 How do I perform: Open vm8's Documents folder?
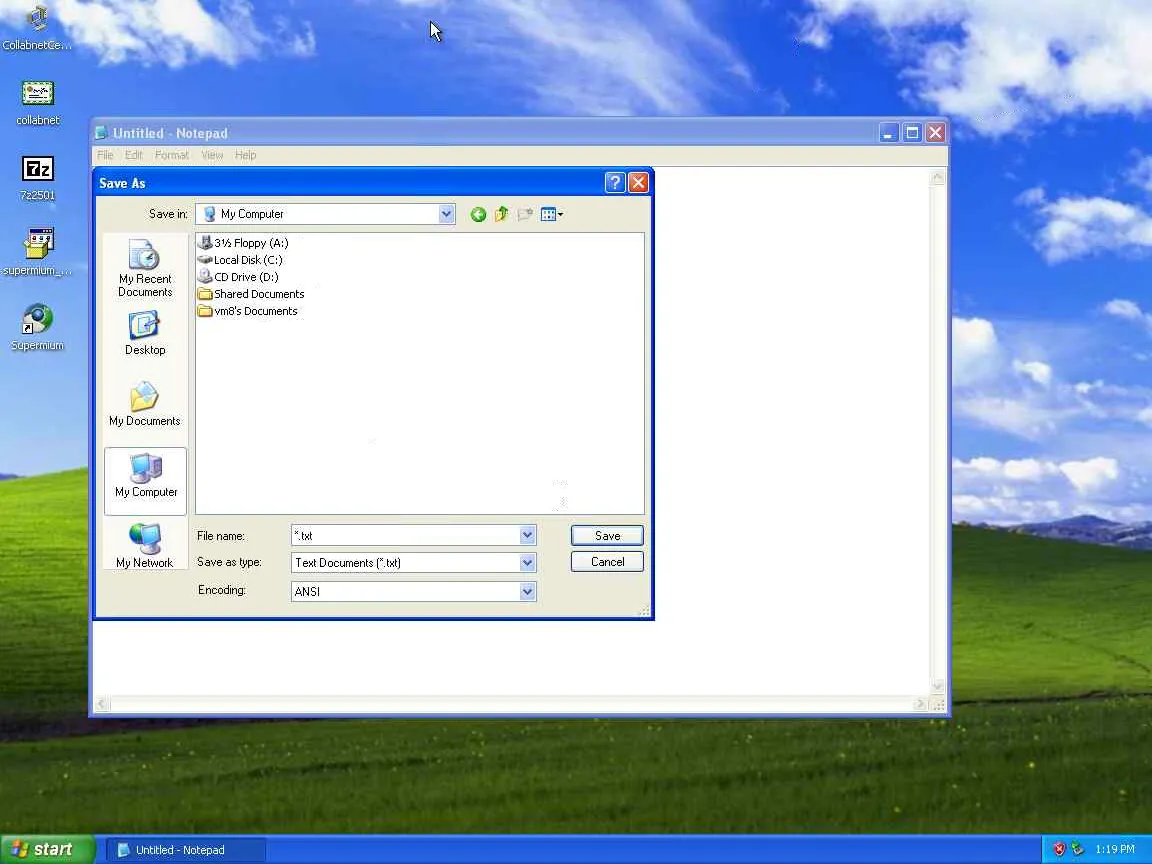click(x=248, y=311)
